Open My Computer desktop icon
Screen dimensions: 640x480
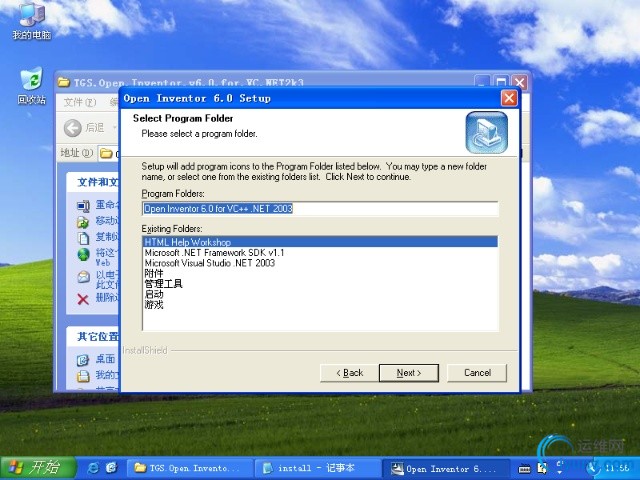point(32,20)
